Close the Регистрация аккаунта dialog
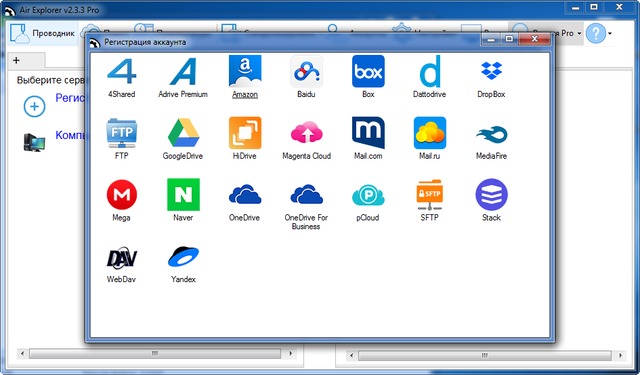This screenshot has height=375, width=640. click(x=534, y=39)
